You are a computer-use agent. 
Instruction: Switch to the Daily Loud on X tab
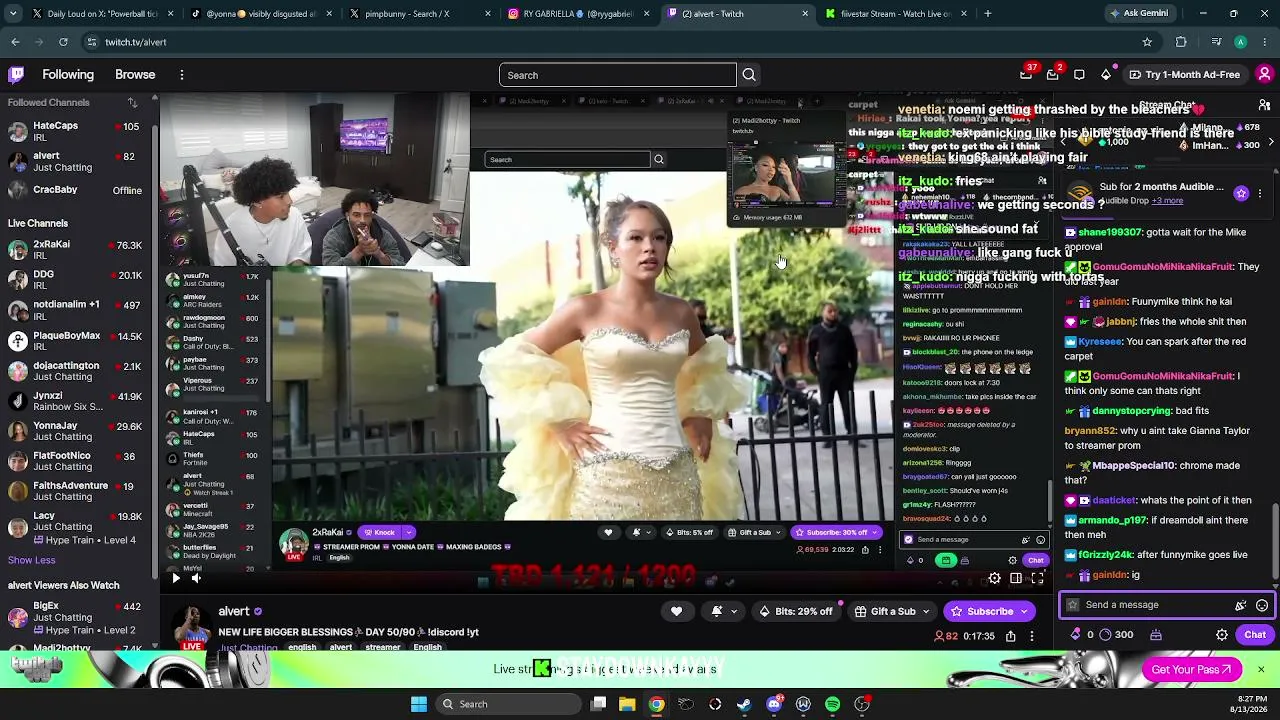click(x=103, y=14)
